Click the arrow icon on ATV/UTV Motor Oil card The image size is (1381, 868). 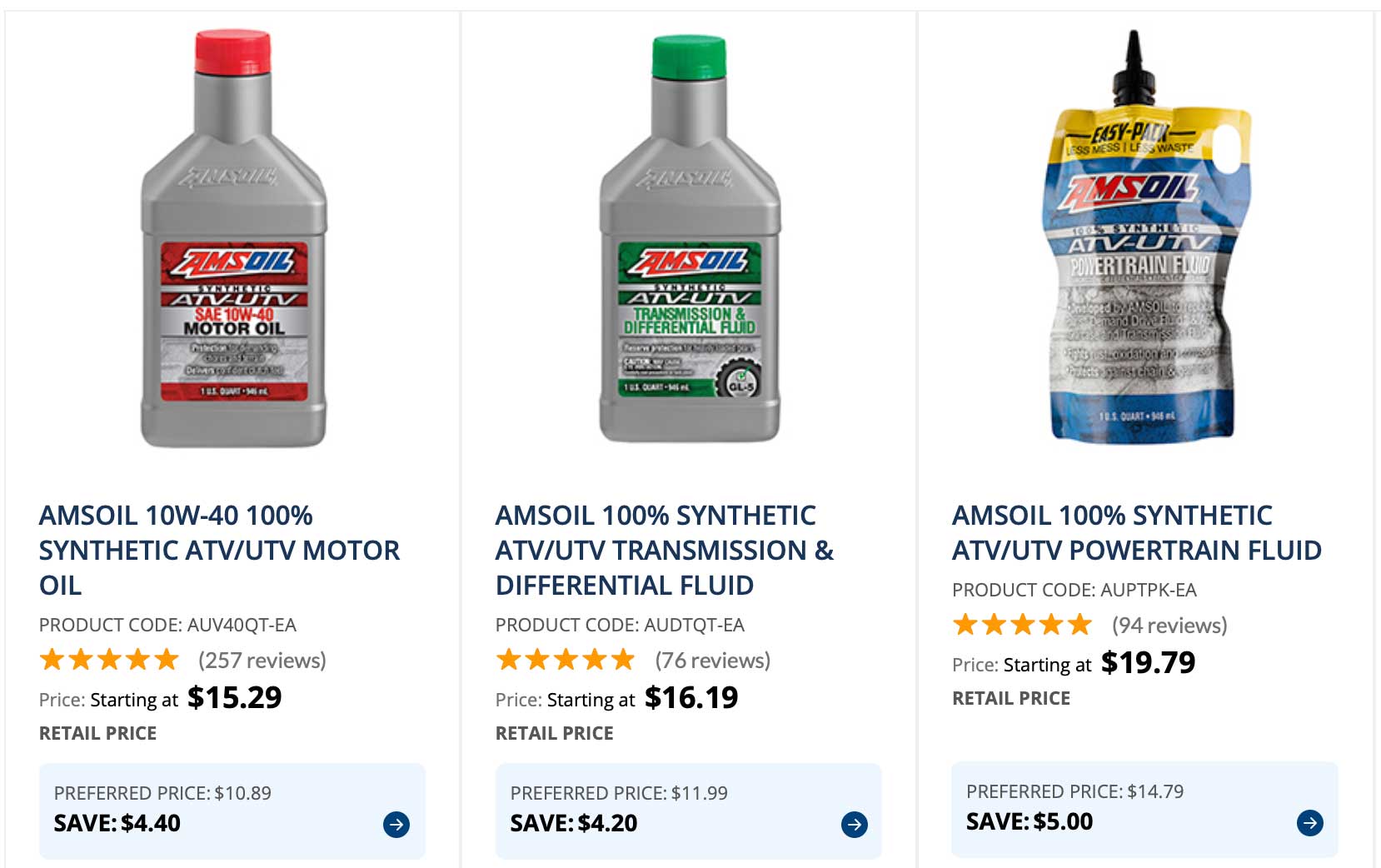click(397, 826)
